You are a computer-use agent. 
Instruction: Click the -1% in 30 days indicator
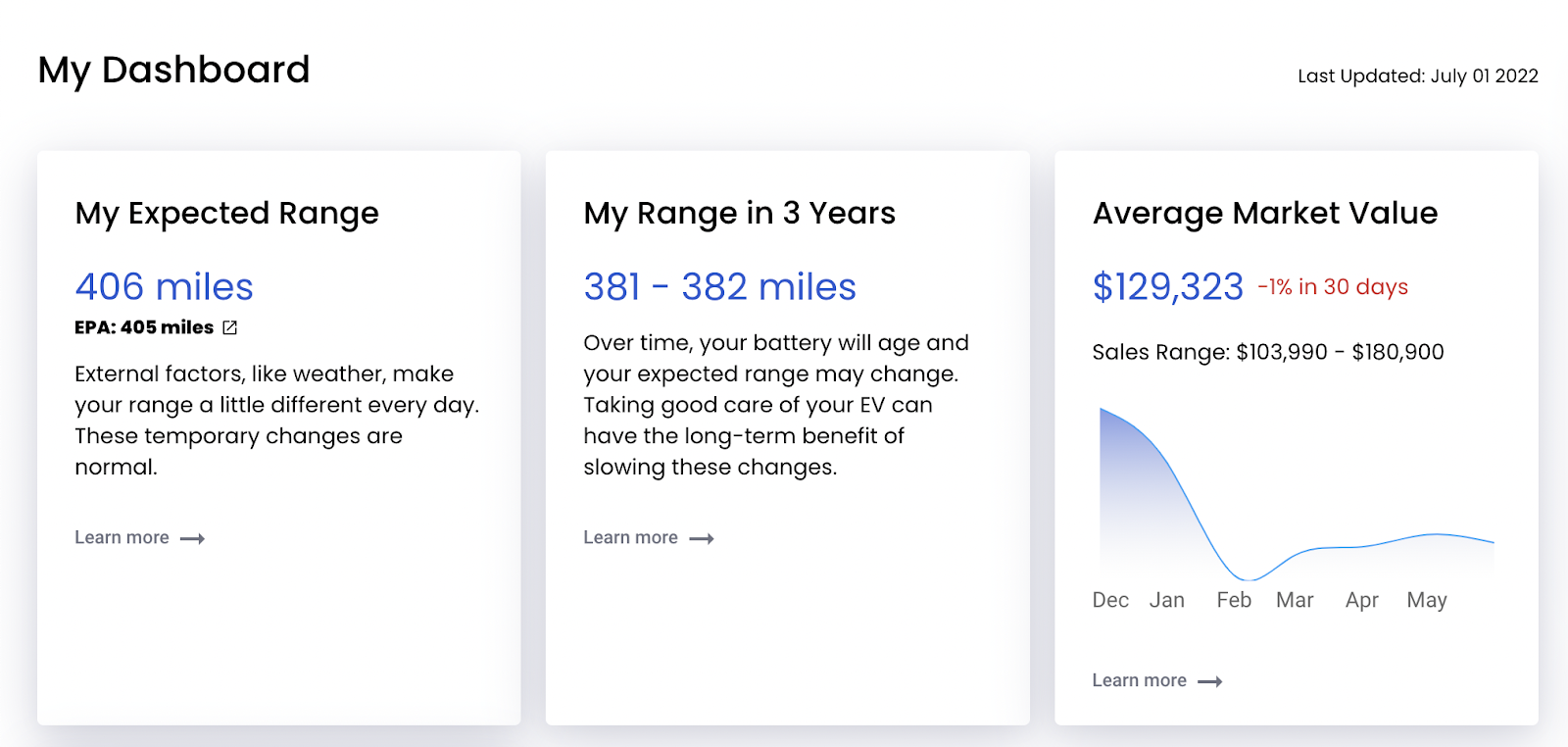click(1333, 287)
